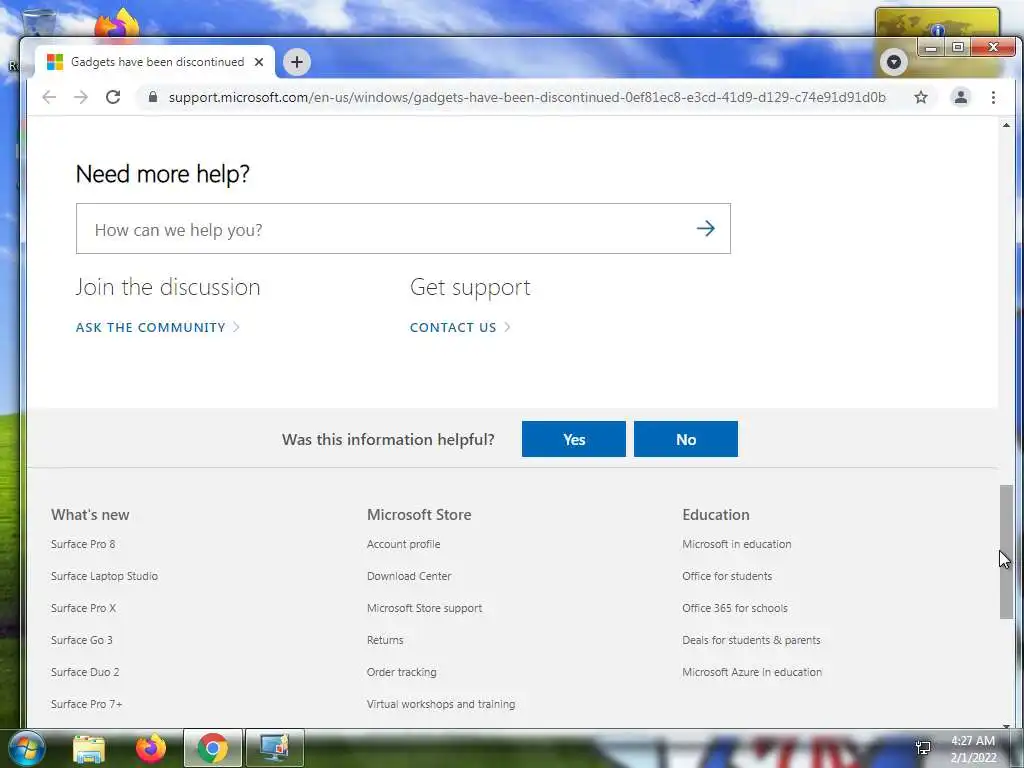Open the Firefox desktop shortcut icon
Viewport: 1024px width, 768px height.
pyautogui.click(x=116, y=26)
